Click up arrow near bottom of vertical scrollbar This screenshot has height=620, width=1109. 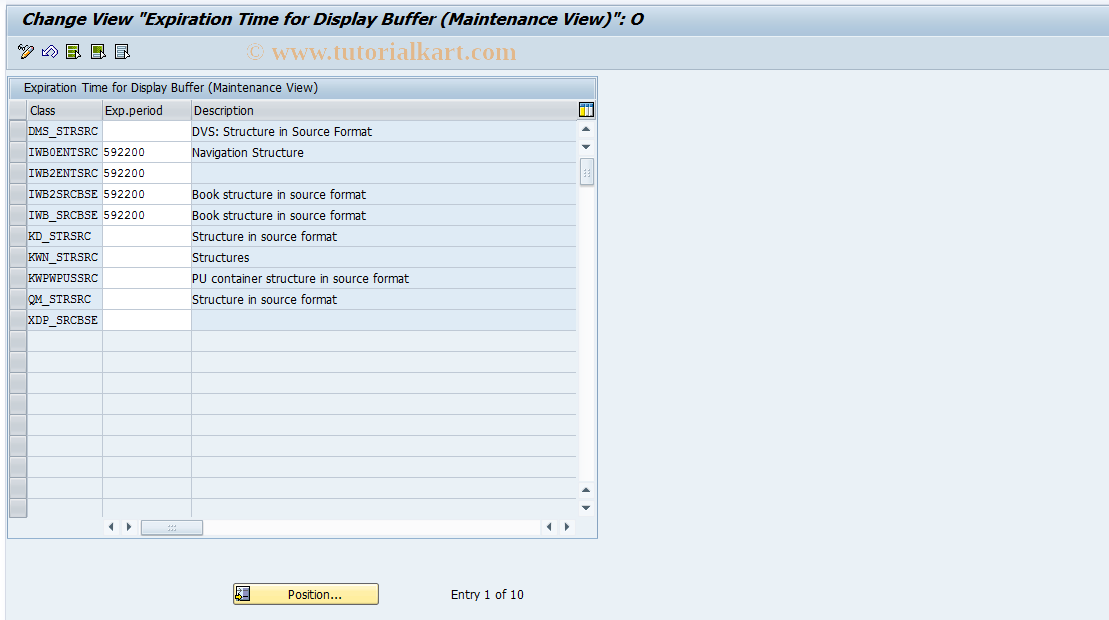pyautogui.click(x=586, y=490)
